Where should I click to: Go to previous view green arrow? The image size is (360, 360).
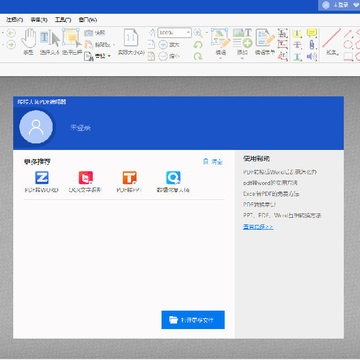pyautogui.click(x=11, y=33)
